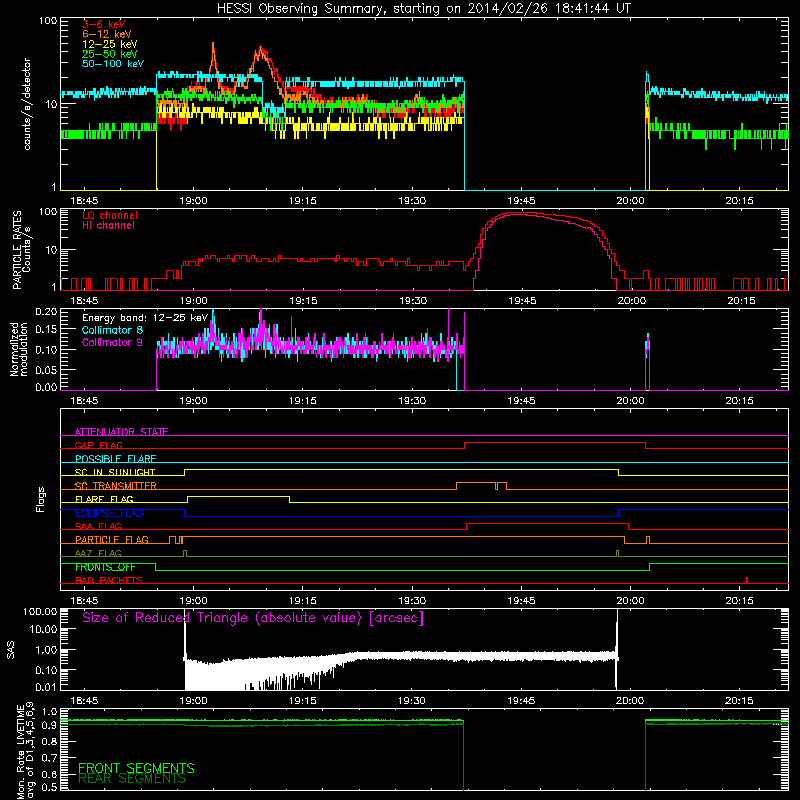Select the Collimator 8 legend label

coord(112,330)
